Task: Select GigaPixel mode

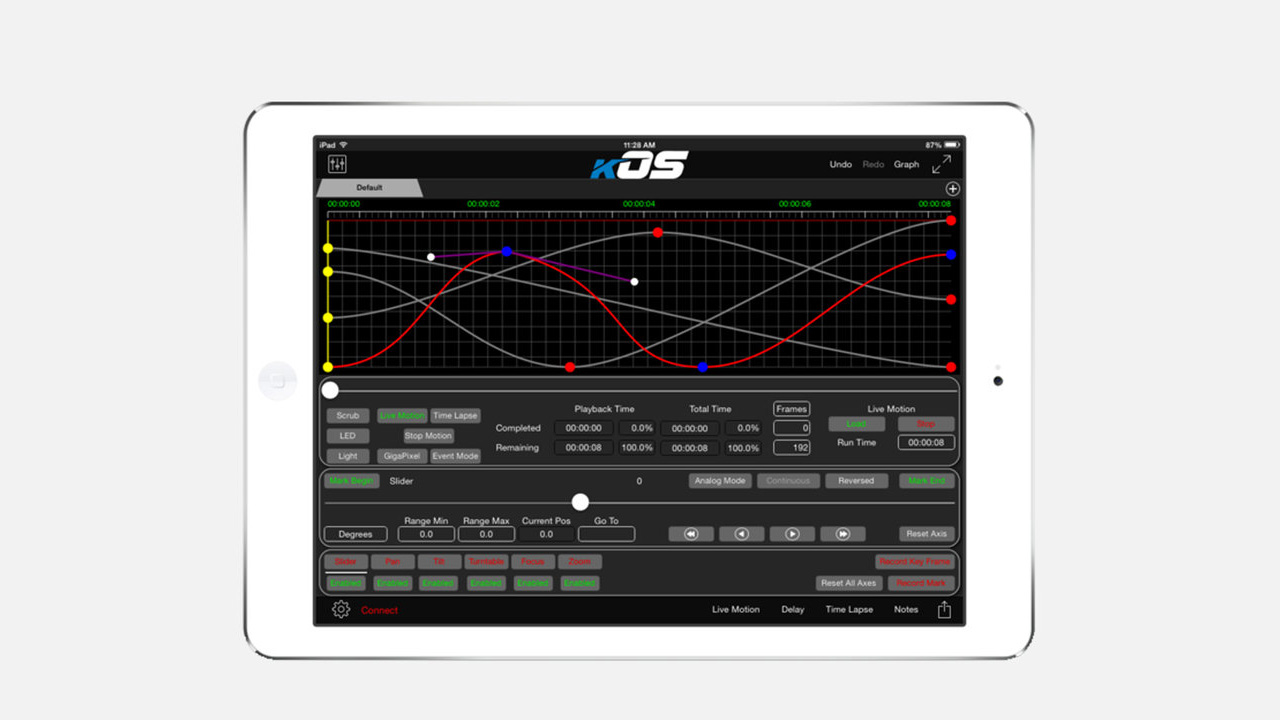Action: click(403, 456)
